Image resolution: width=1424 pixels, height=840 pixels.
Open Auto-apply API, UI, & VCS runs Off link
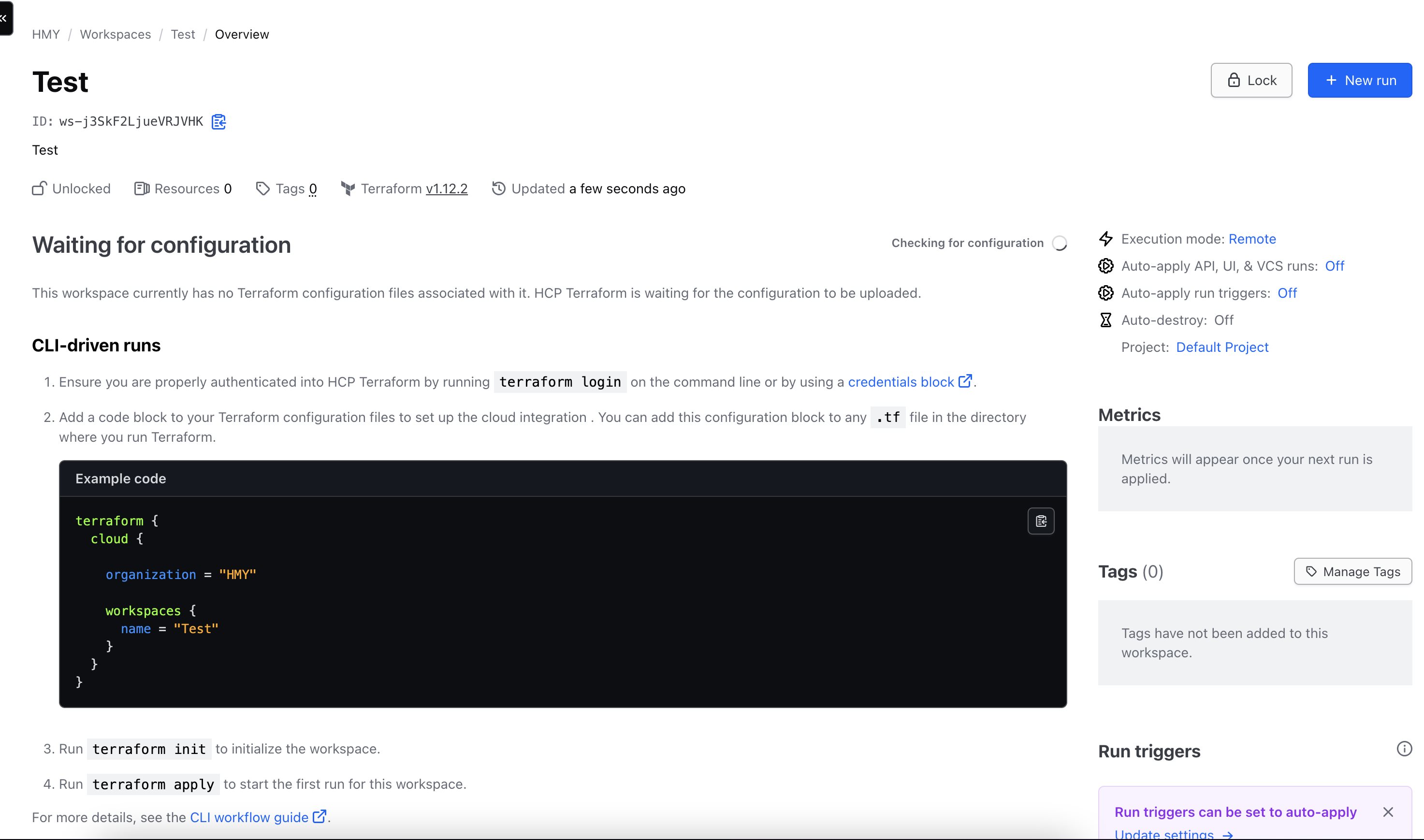pos(1334,266)
